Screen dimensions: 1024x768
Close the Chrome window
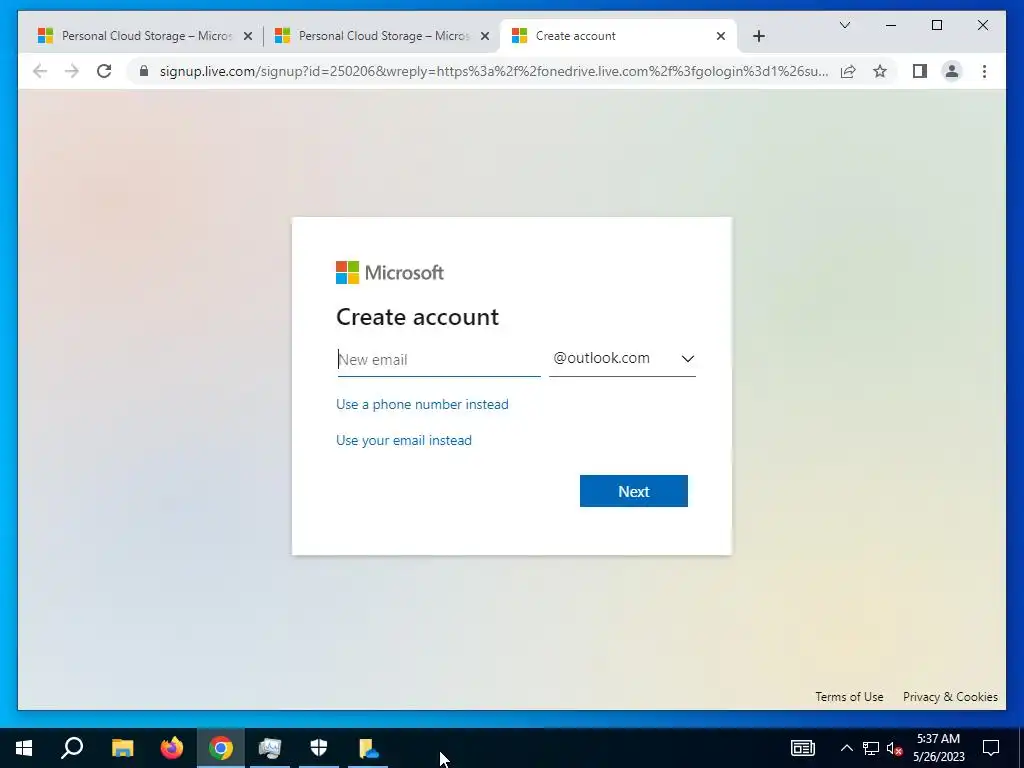982,25
